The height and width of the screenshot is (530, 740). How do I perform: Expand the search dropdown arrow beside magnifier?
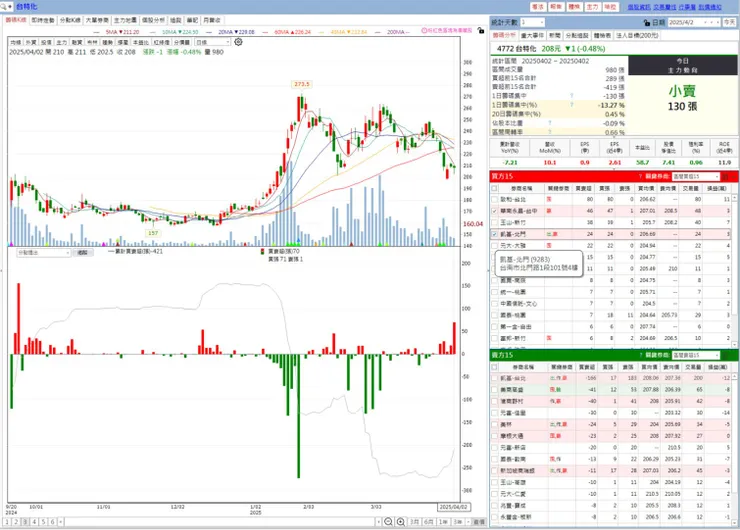[10, 7]
